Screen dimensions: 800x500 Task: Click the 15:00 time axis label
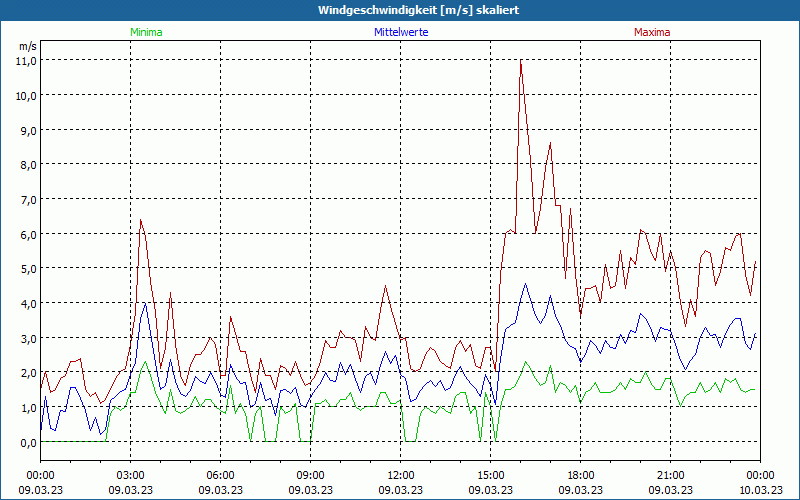click(x=490, y=475)
